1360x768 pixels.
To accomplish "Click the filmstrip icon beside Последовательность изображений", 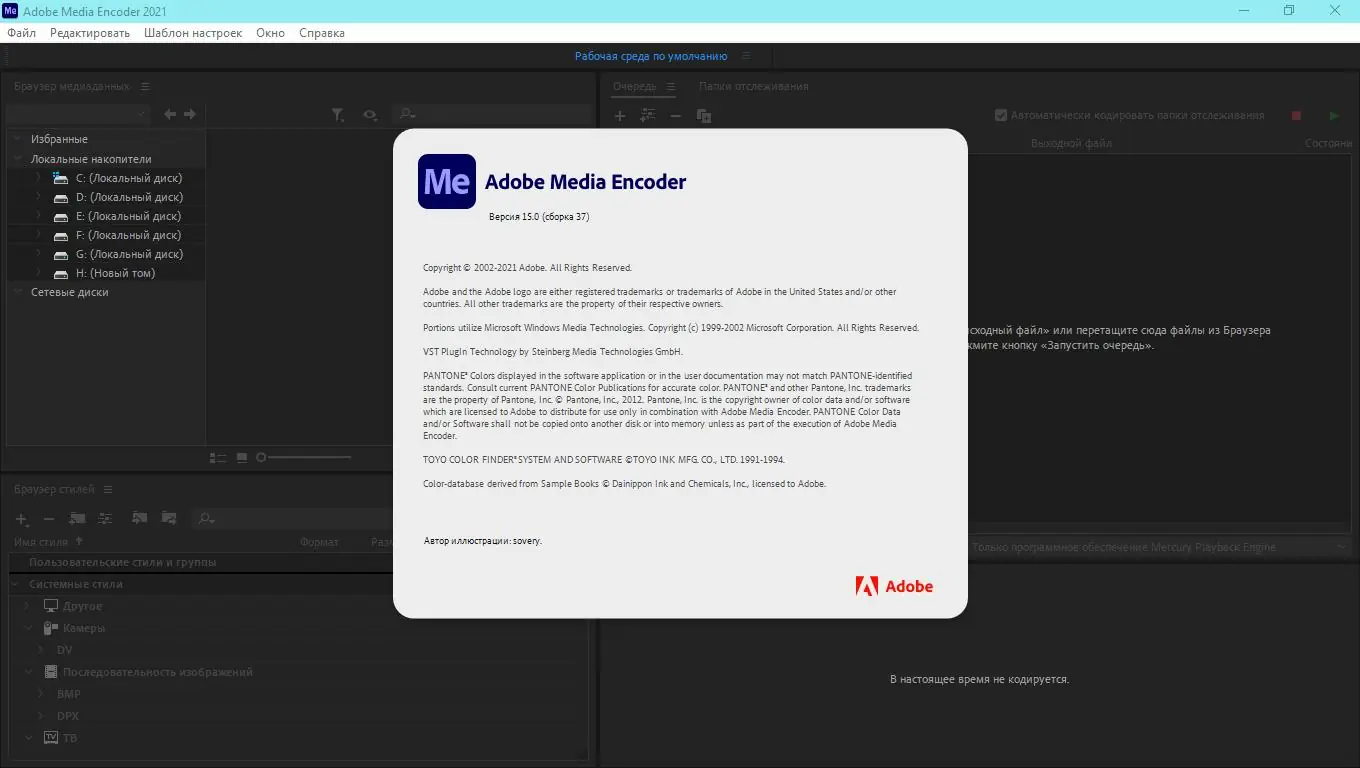I will (x=51, y=672).
